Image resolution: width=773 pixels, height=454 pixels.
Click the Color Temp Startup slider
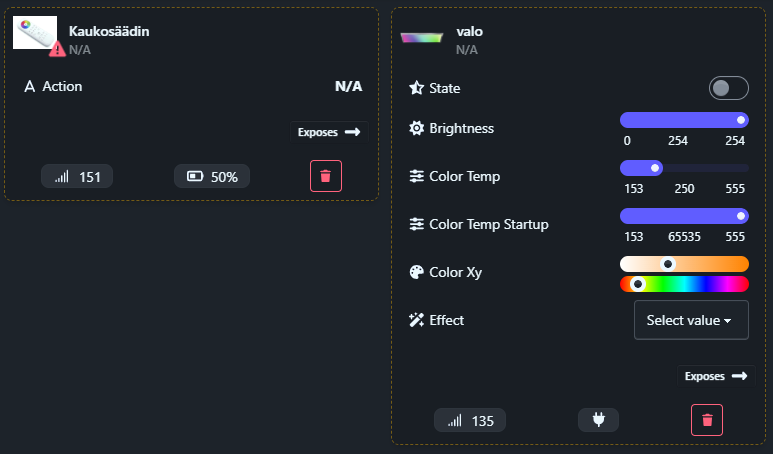click(x=684, y=216)
